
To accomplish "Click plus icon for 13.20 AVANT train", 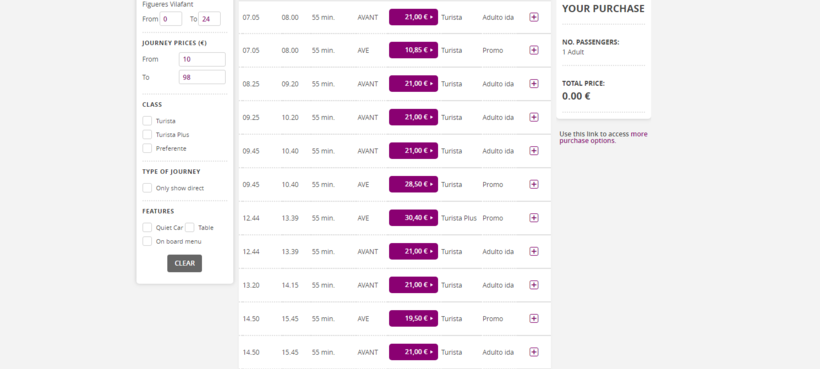I will point(533,285).
